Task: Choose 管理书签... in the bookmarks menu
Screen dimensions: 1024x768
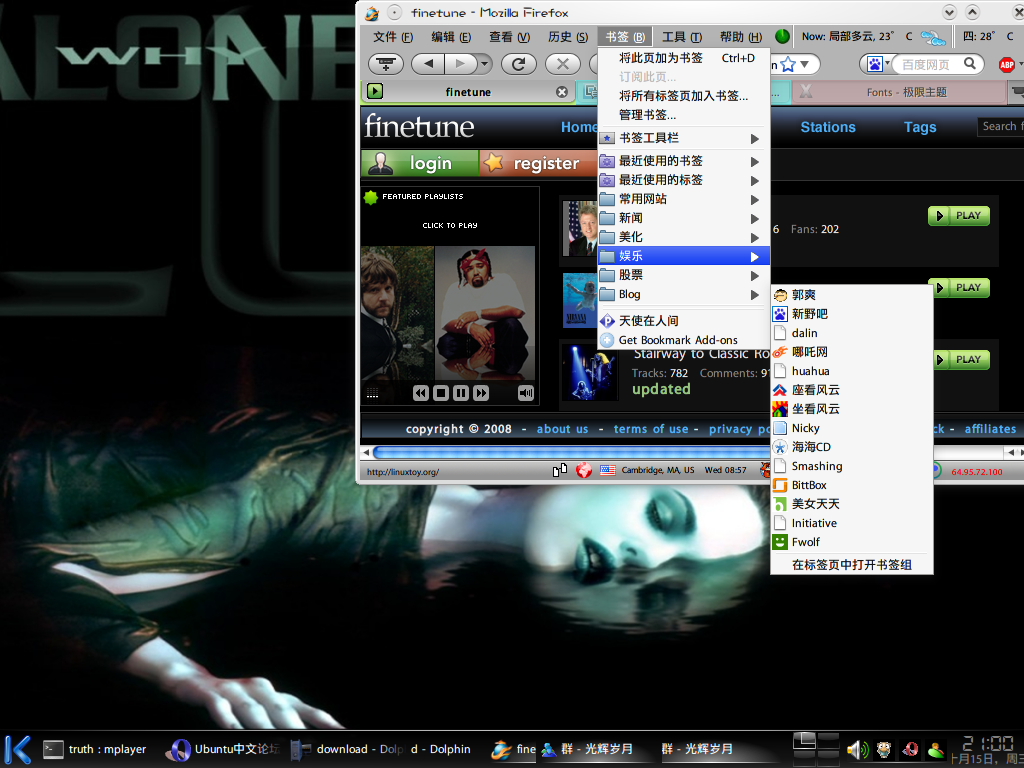Action: [684, 115]
